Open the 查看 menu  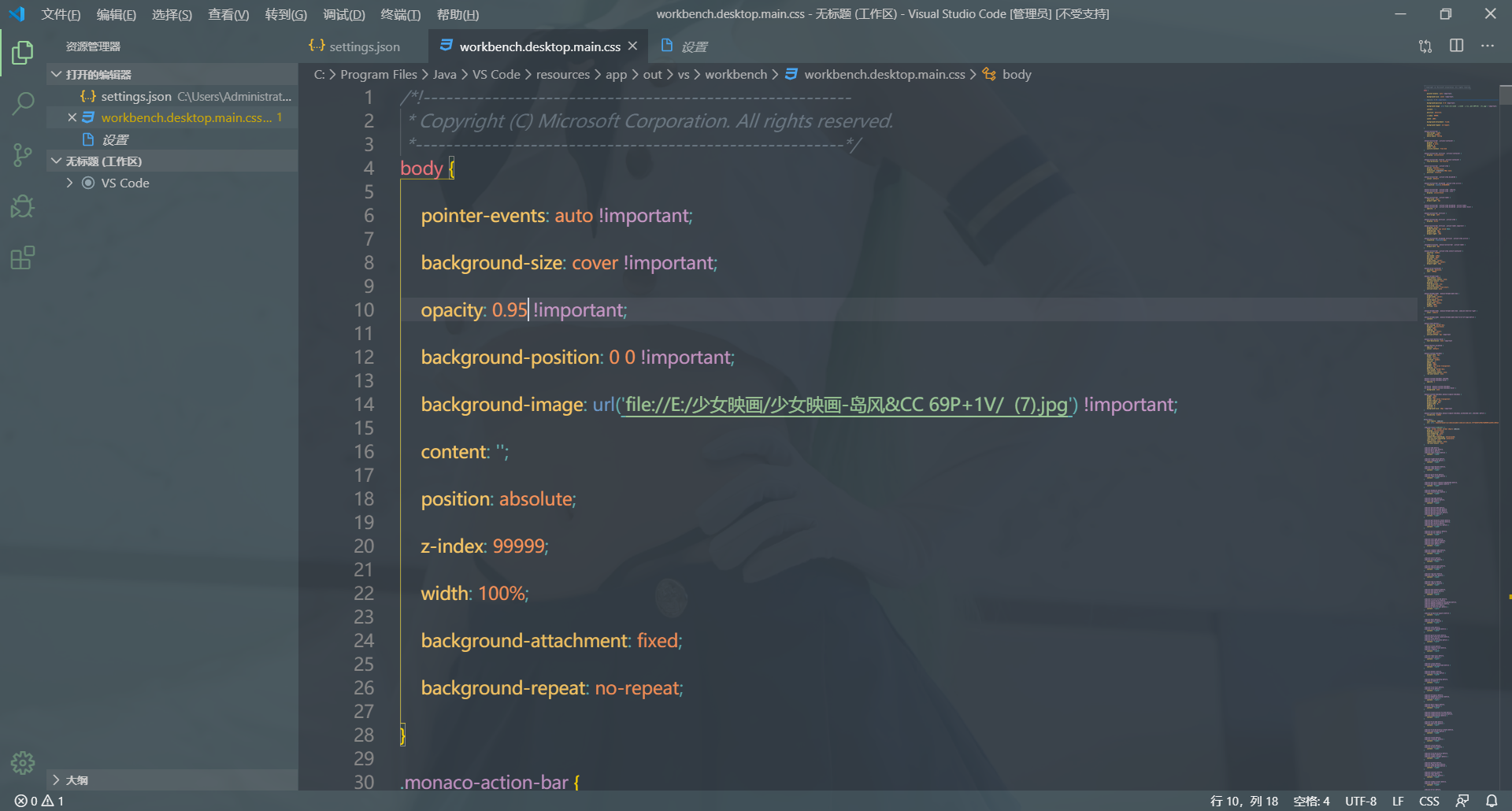click(228, 13)
